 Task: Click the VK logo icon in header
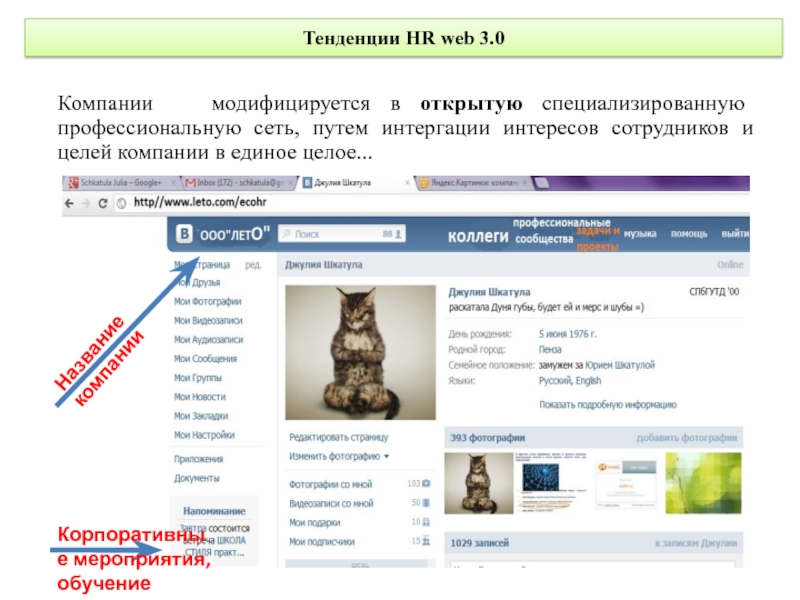(x=184, y=234)
